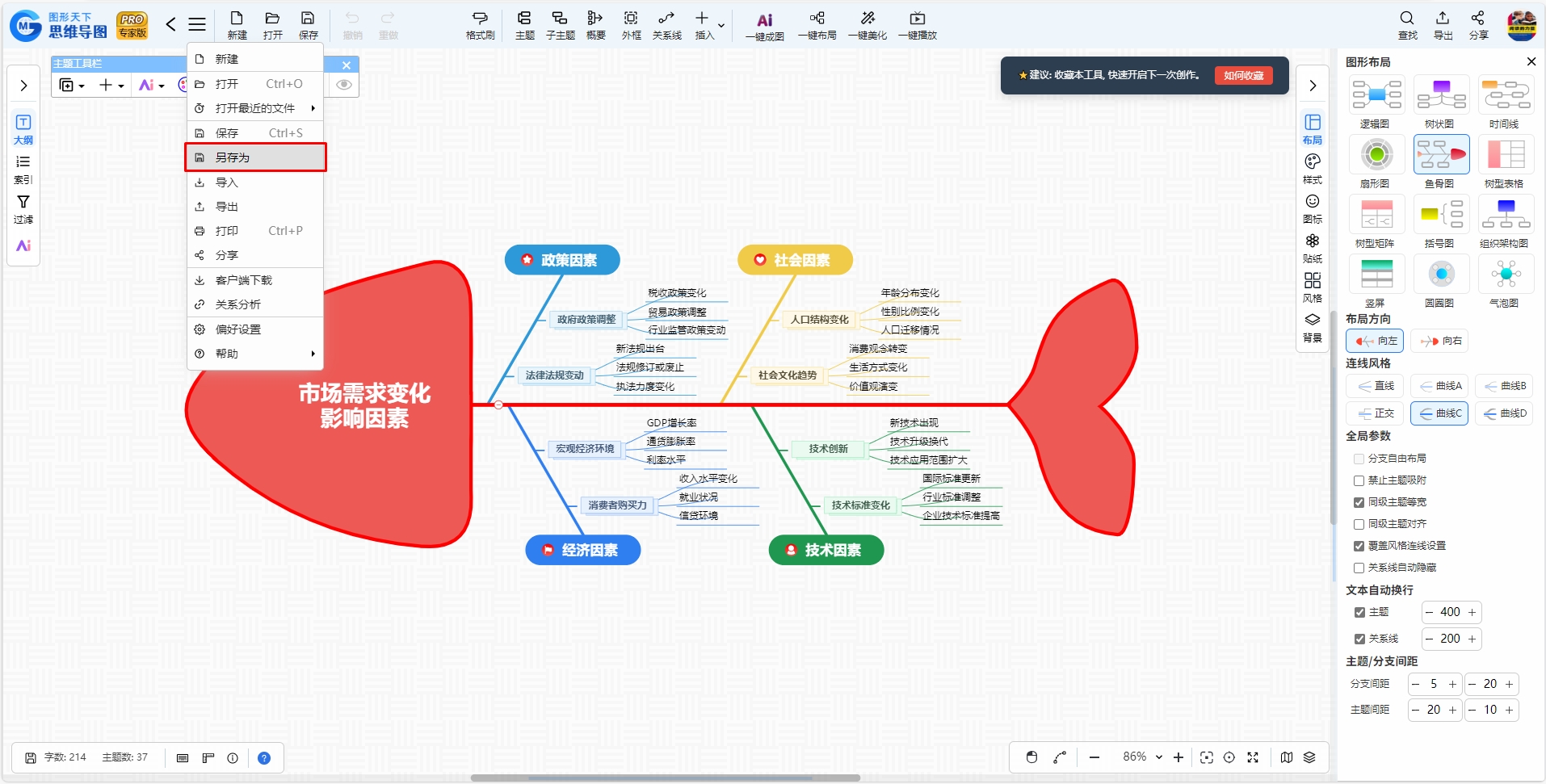
Task: Increase the 主题 wrap width stepper
Action: (1472, 612)
